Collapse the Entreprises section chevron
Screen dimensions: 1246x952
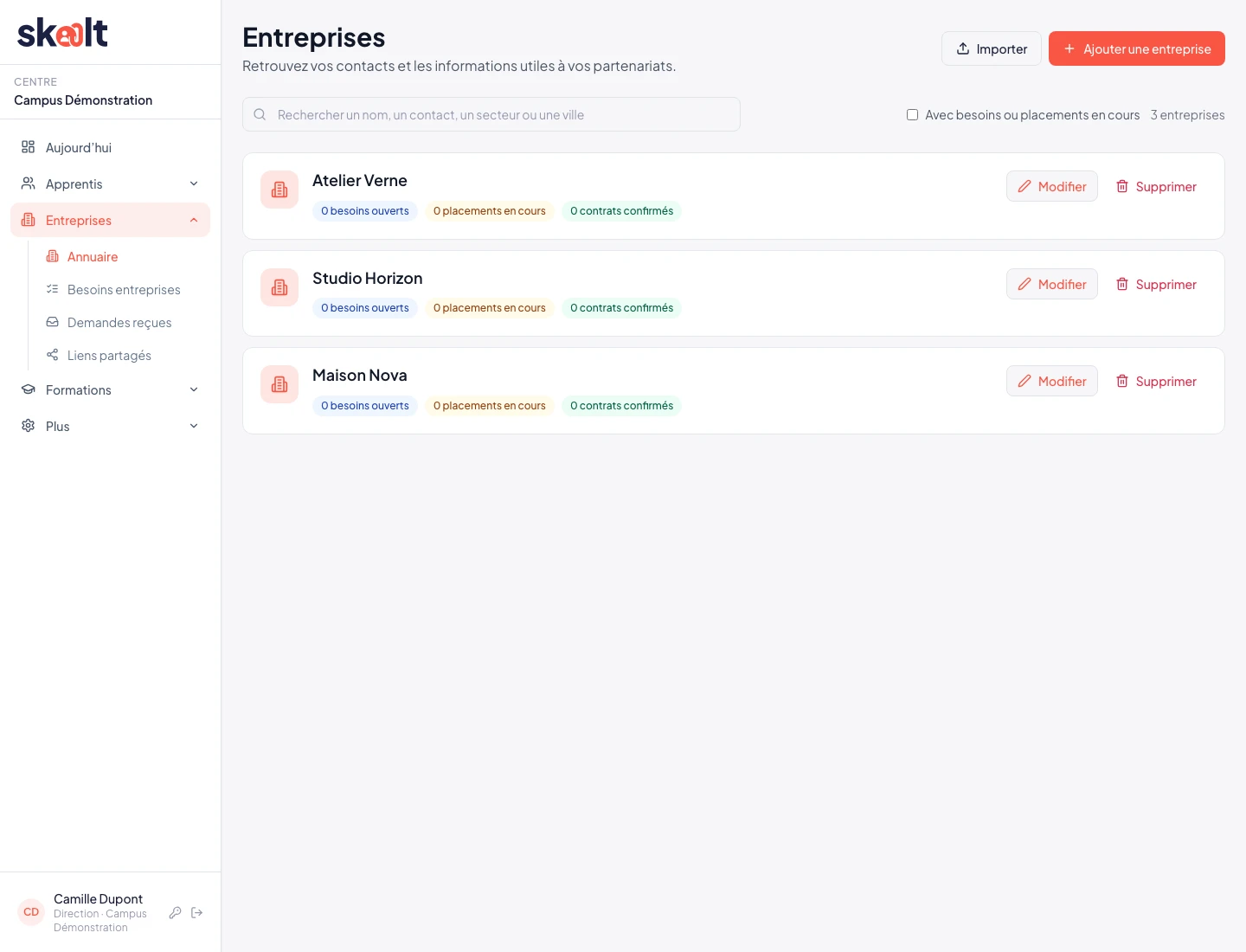tap(194, 220)
